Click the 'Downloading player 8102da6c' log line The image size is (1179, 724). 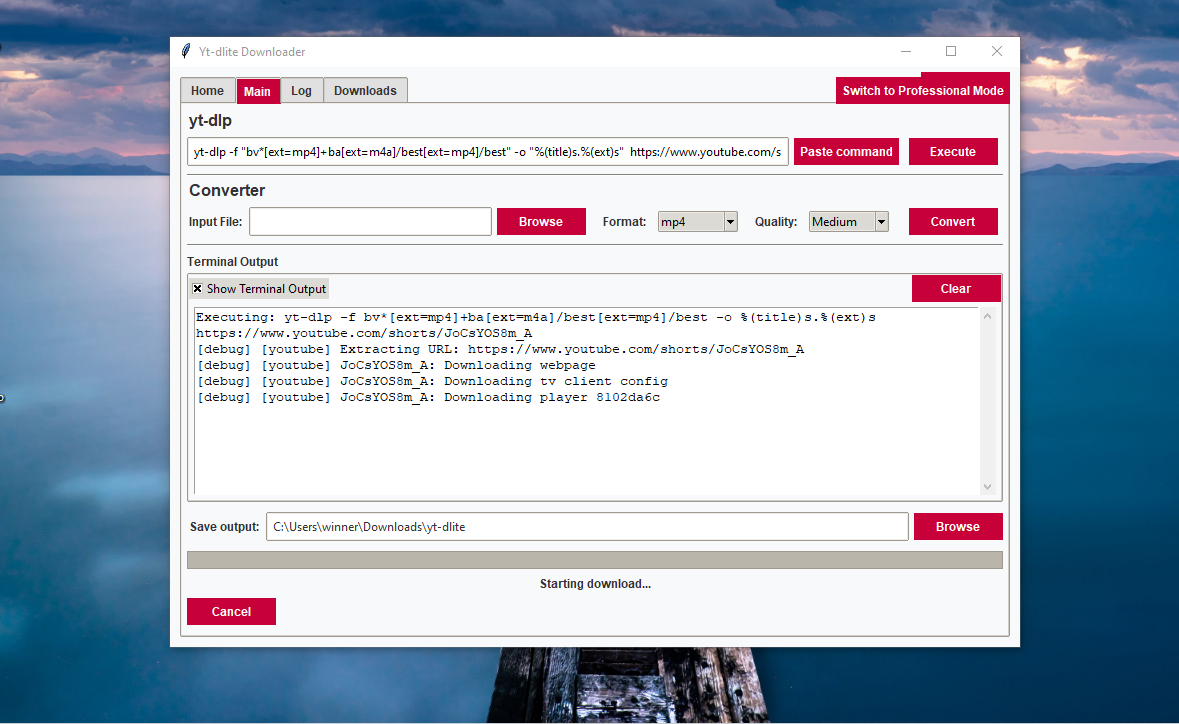[x=429, y=398]
